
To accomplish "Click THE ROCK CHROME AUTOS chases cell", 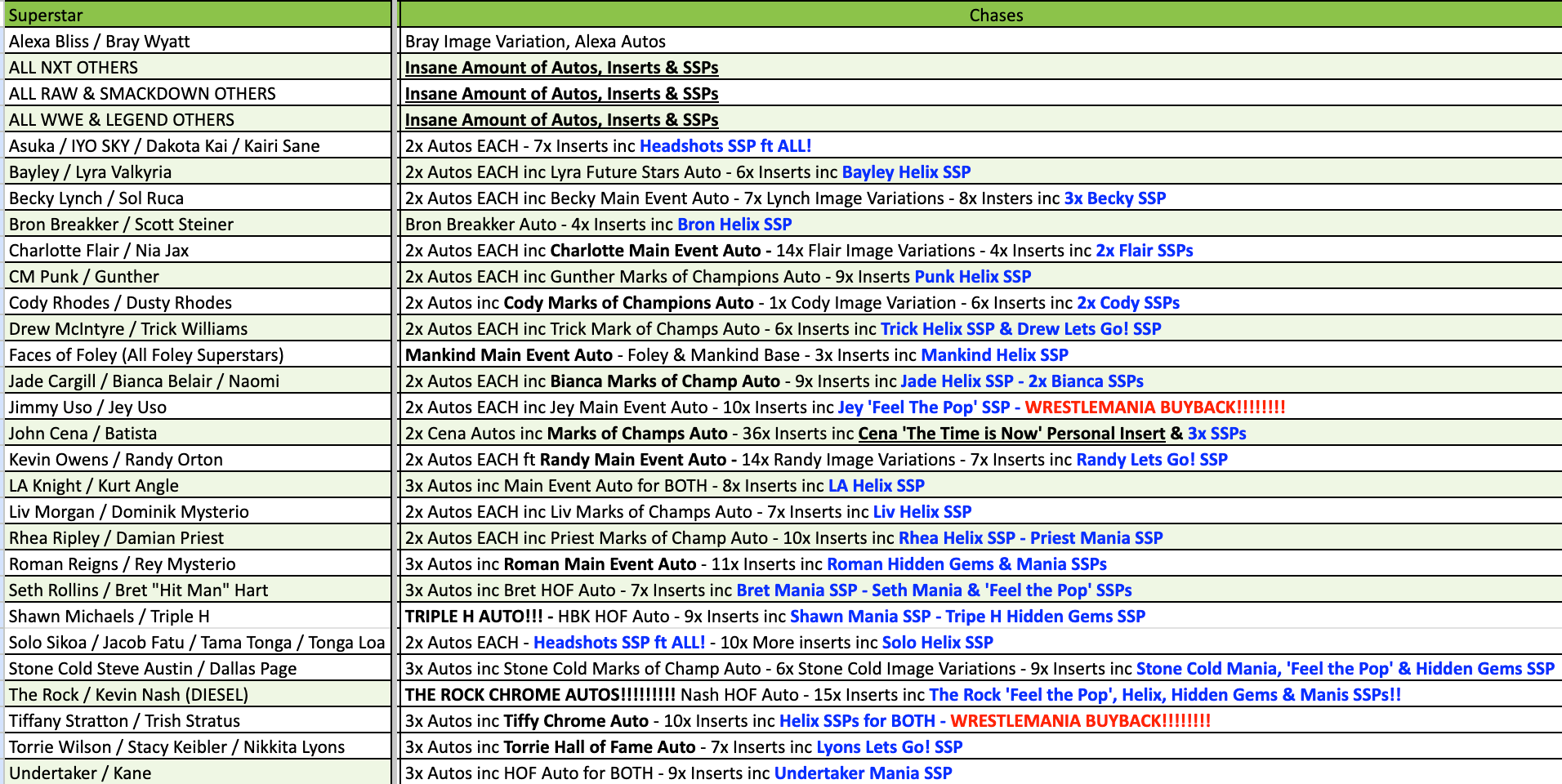I will (x=980, y=694).
